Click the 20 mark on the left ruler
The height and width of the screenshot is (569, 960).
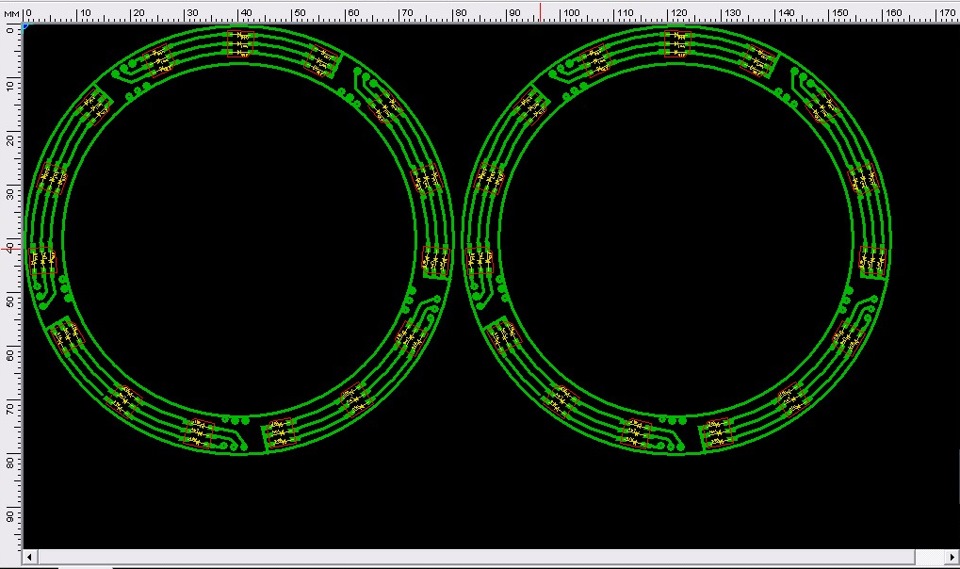click(x=10, y=140)
